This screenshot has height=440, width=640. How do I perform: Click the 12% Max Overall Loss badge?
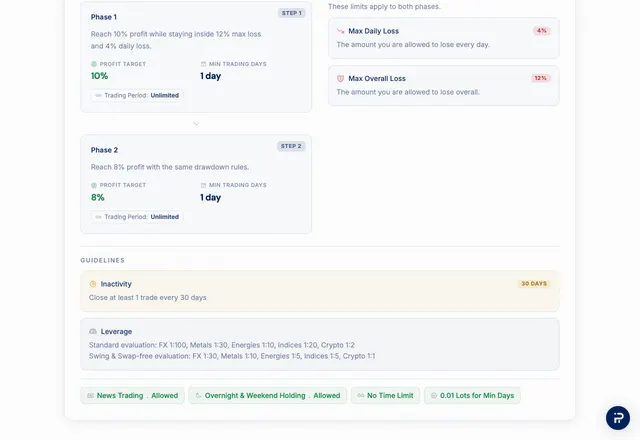pos(541,78)
